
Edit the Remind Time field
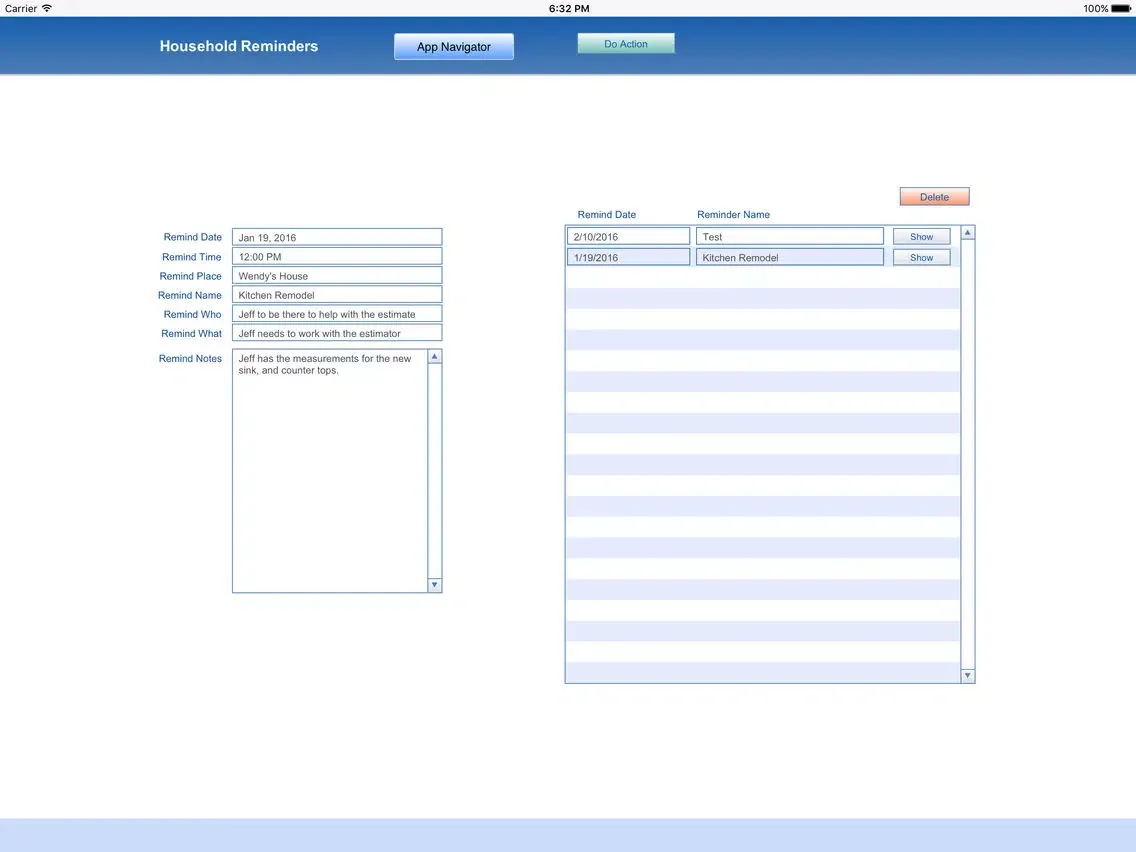(337, 257)
